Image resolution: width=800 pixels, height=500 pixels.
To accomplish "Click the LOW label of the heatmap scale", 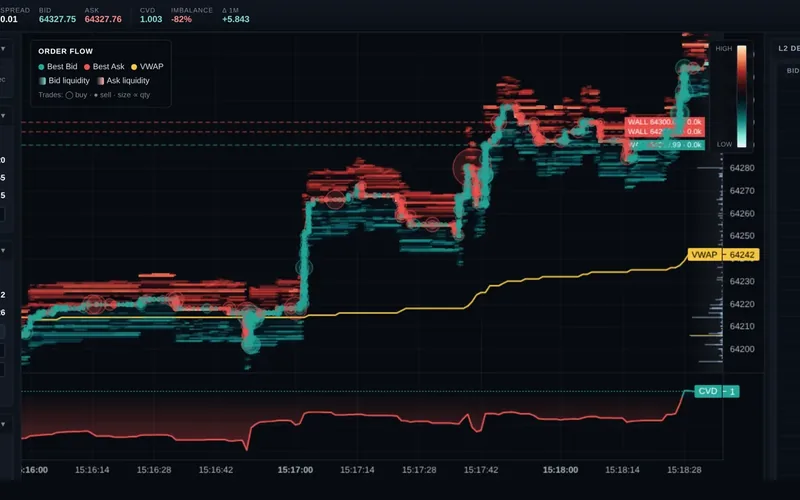I will (724, 144).
